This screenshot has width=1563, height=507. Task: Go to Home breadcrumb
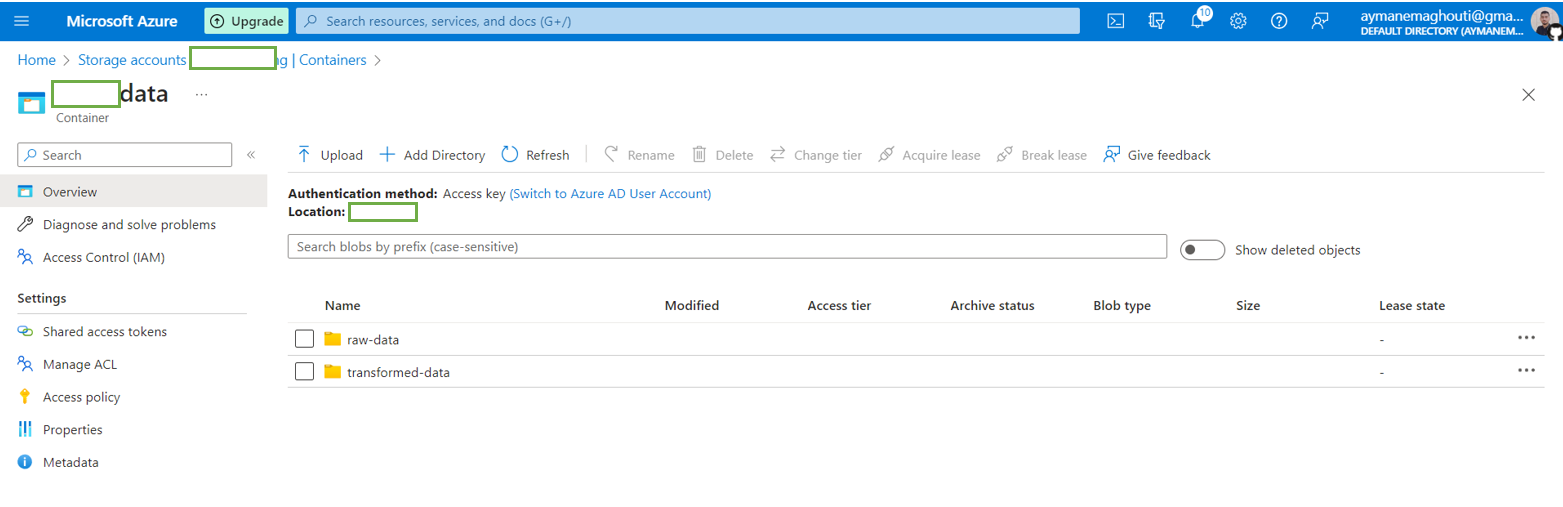[x=37, y=60]
